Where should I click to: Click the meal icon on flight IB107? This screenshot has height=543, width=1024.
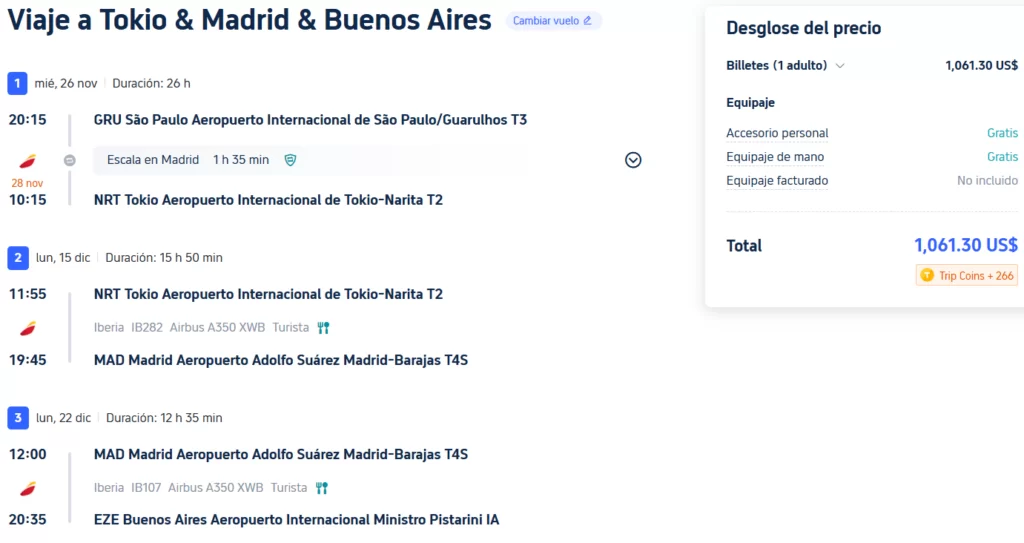coord(322,488)
